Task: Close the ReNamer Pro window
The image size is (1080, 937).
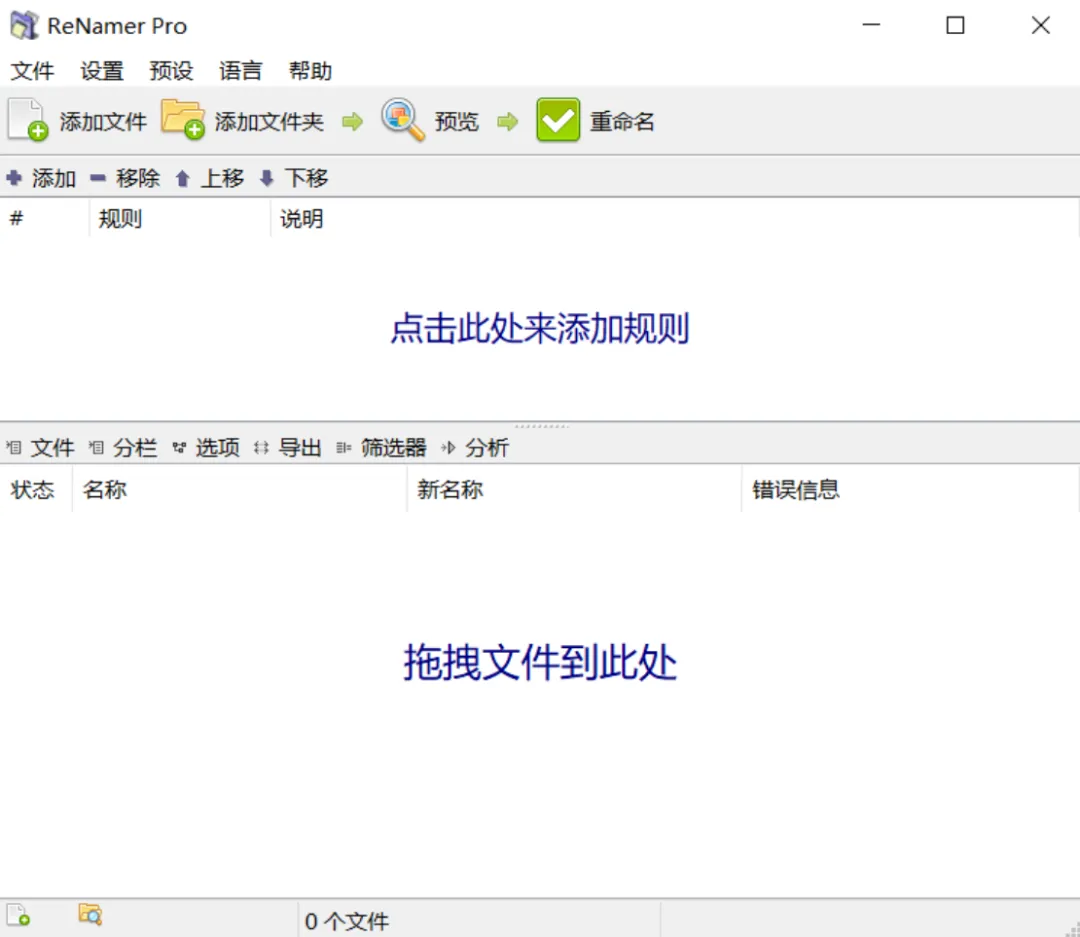Action: pos(1041,25)
